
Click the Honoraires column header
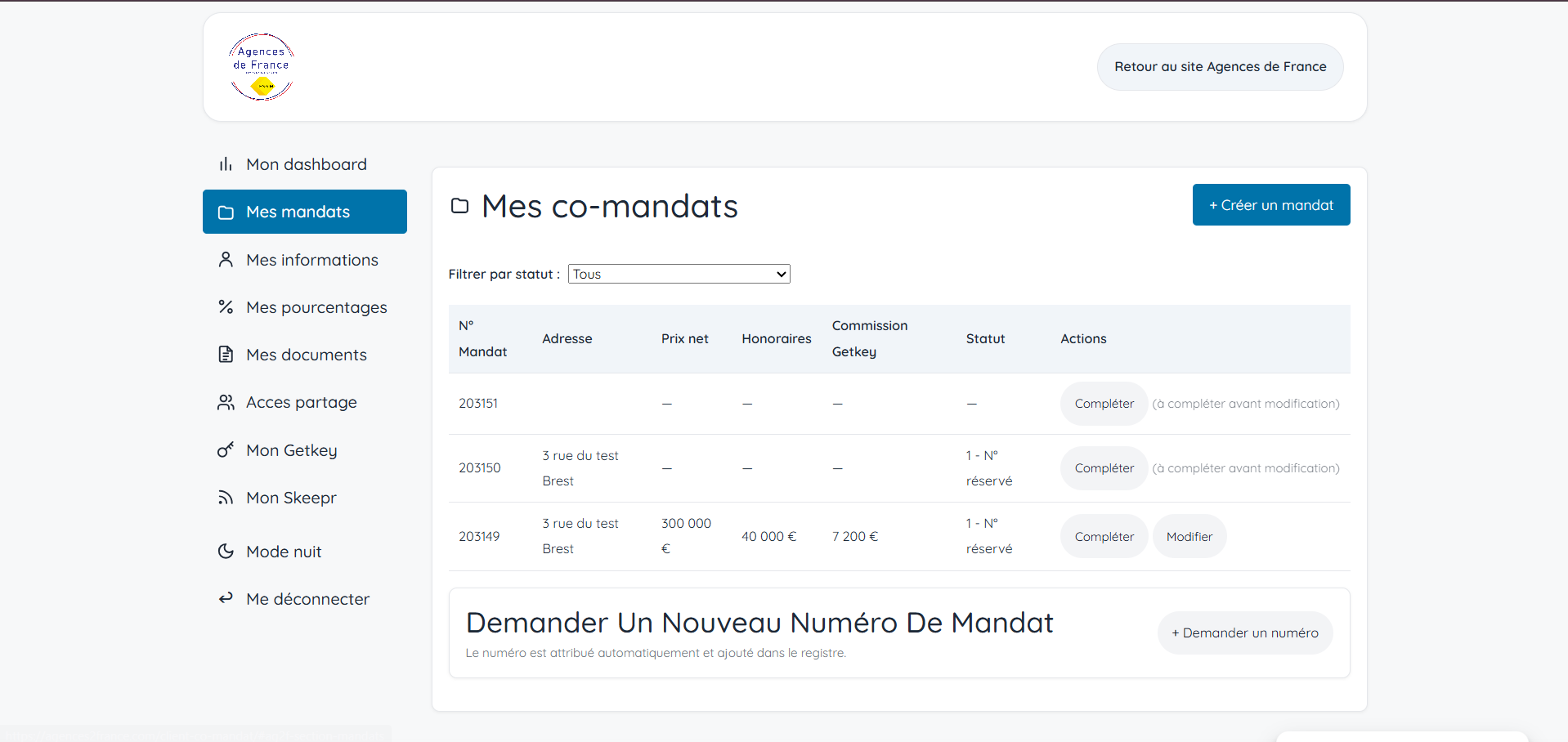(x=777, y=339)
